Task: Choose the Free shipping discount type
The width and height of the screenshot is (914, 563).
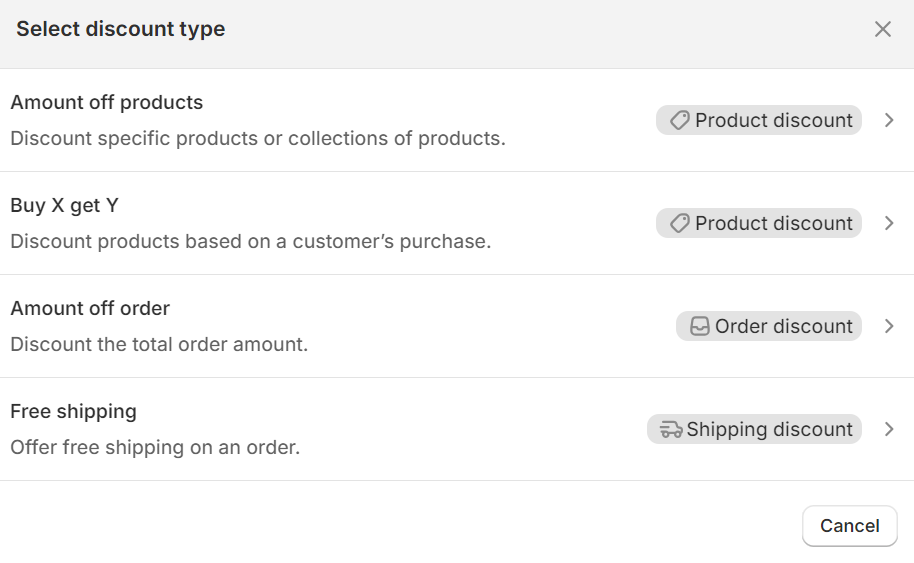Action: point(73,412)
